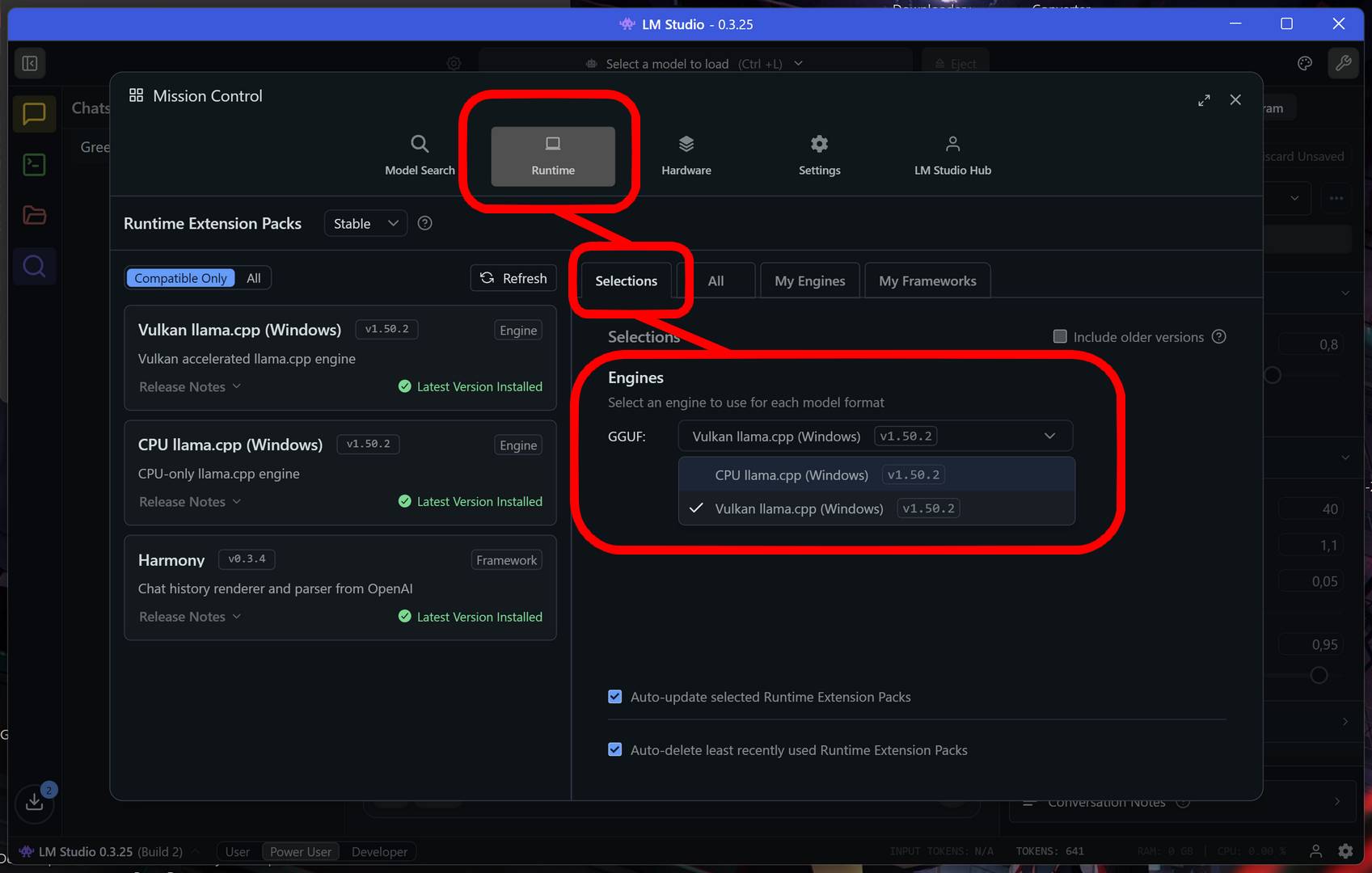Switch to the Selections tab
Image resolution: width=1372 pixels, height=873 pixels.
pyautogui.click(x=626, y=280)
